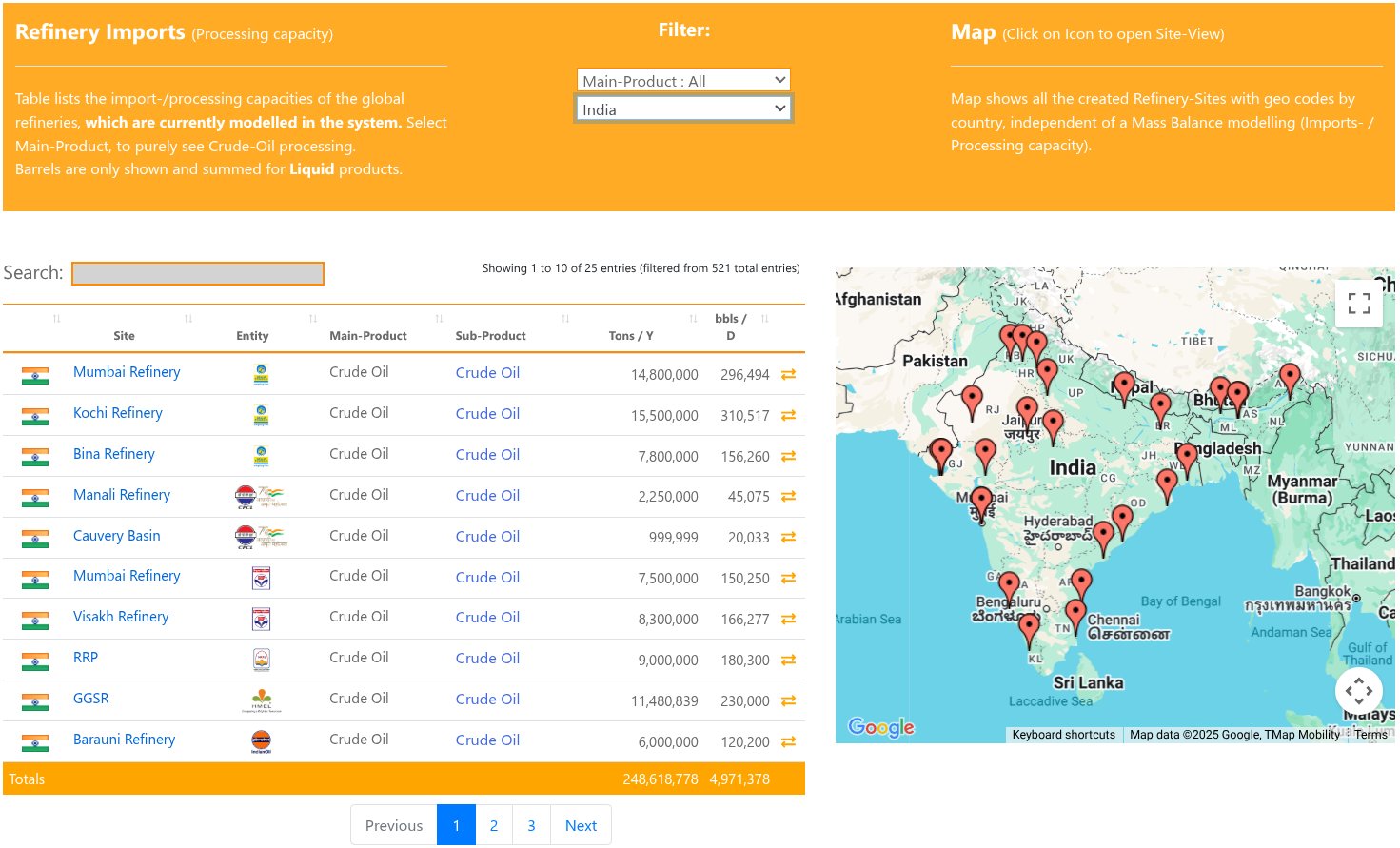Viewport: 1400px width, 848px height.
Task: Click the swap arrows icon in GGSR row
Action: click(788, 701)
